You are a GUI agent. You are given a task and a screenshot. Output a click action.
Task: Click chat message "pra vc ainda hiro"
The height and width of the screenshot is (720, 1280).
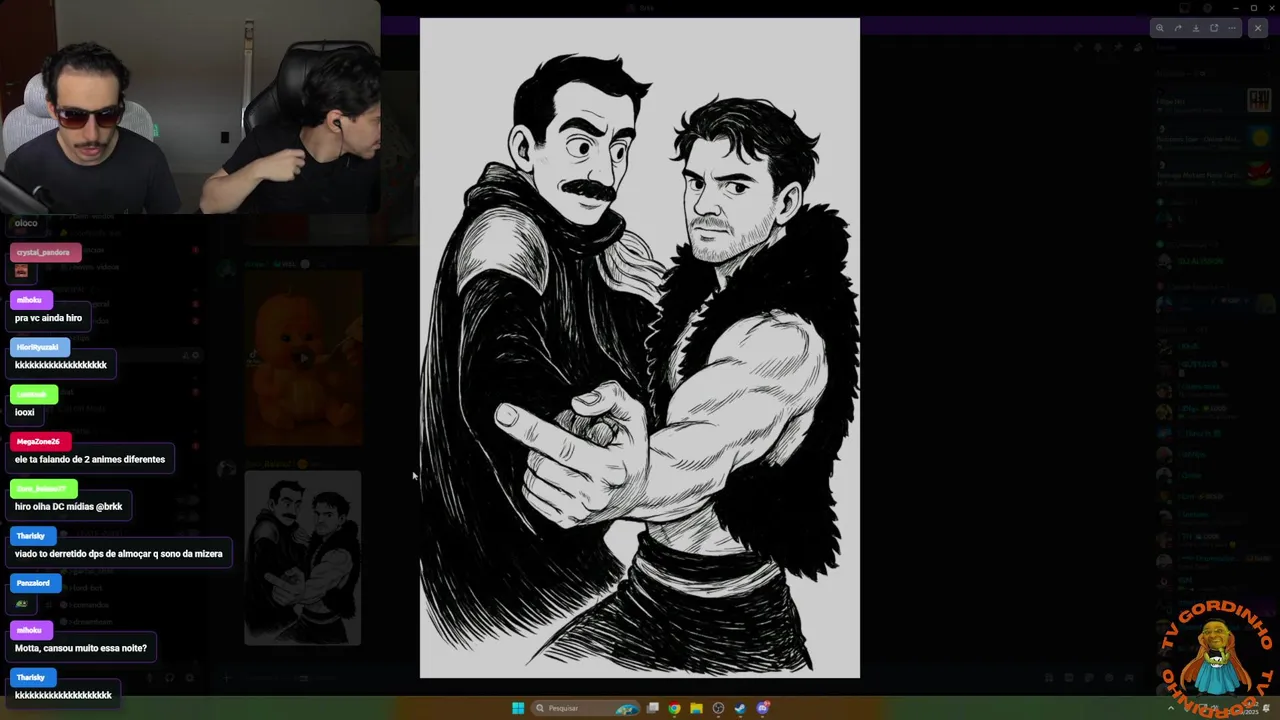coord(48,318)
